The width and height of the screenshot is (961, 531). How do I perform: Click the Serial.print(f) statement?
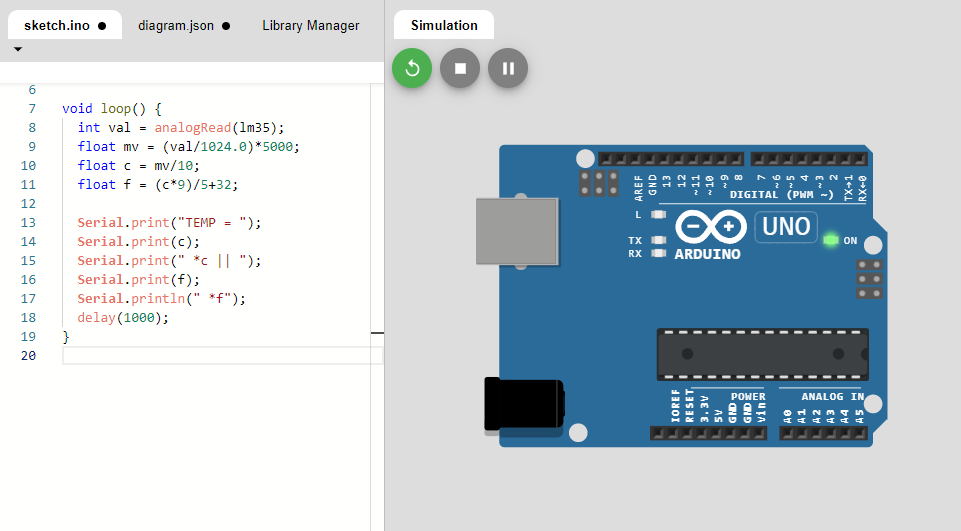coord(139,280)
